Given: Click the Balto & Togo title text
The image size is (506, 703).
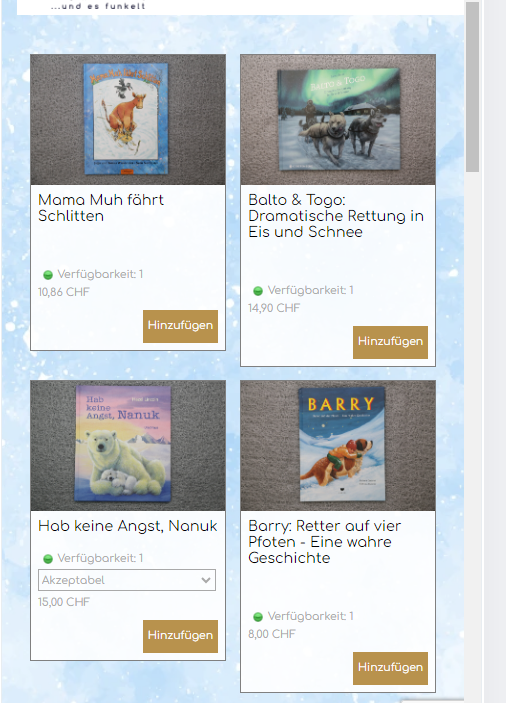Looking at the screenshot, I should 336,216.
